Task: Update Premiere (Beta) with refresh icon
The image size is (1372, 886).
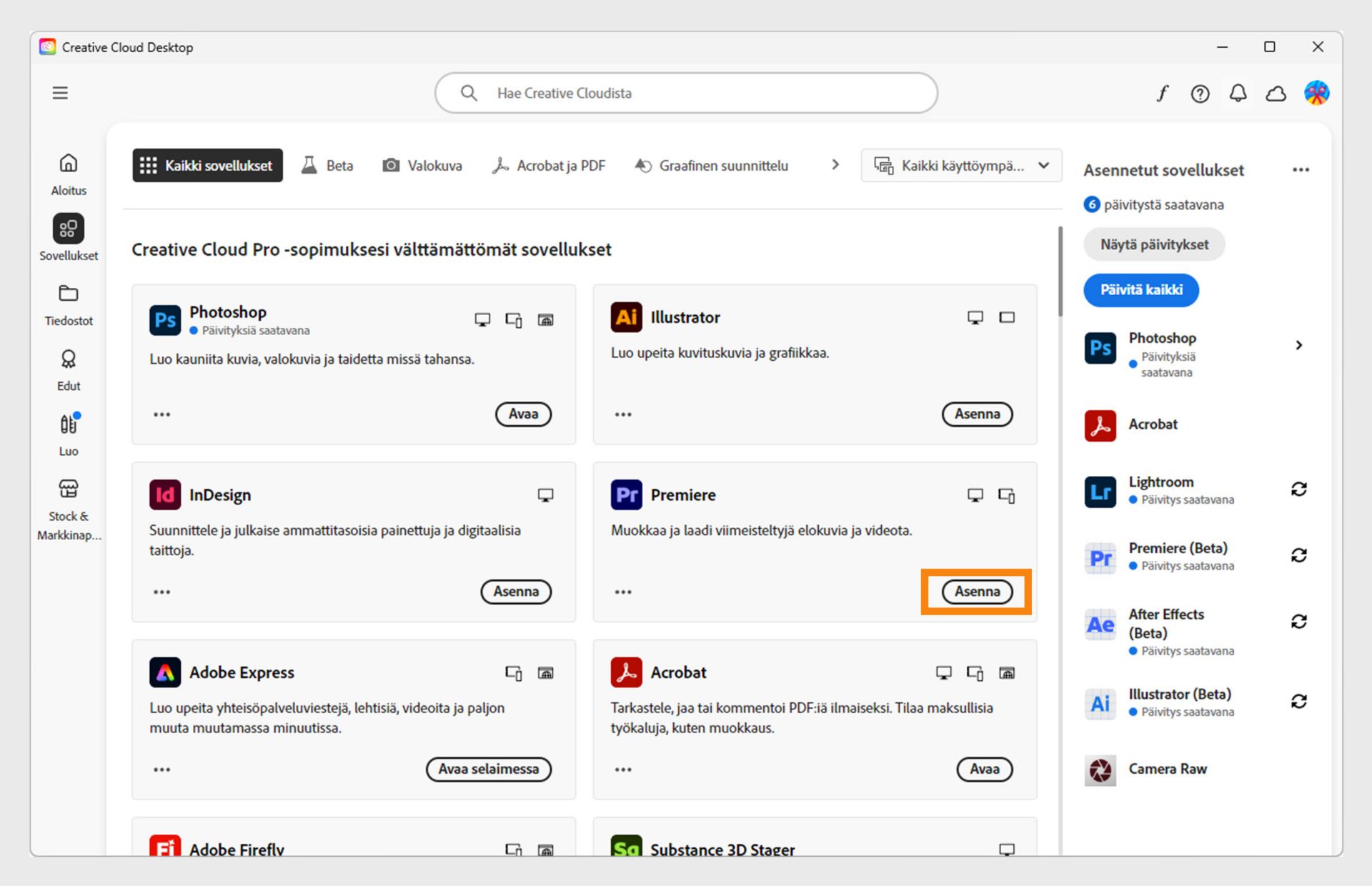Action: pyautogui.click(x=1298, y=555)
